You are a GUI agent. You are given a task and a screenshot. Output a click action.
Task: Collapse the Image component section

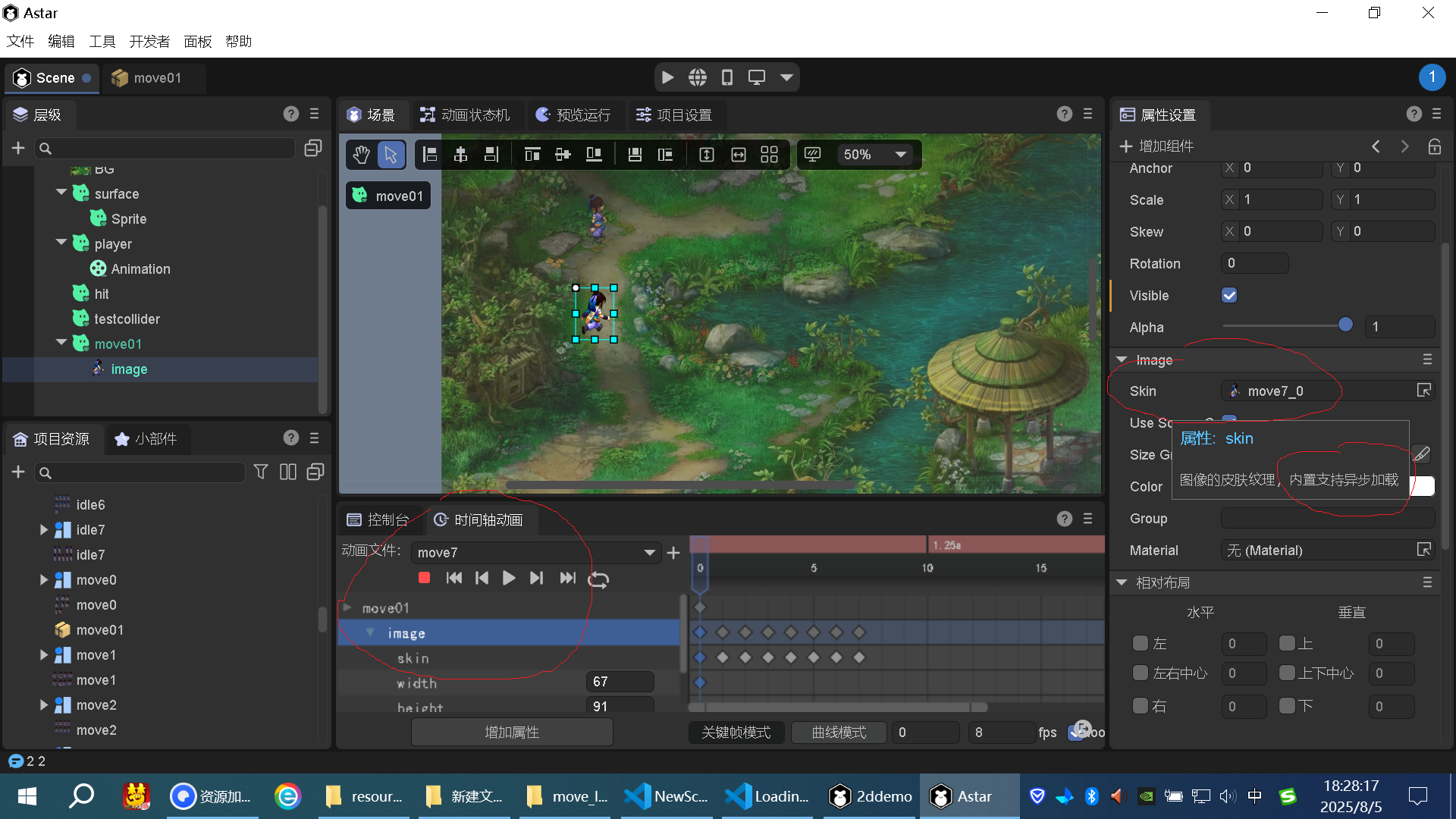coord(1122,359)
